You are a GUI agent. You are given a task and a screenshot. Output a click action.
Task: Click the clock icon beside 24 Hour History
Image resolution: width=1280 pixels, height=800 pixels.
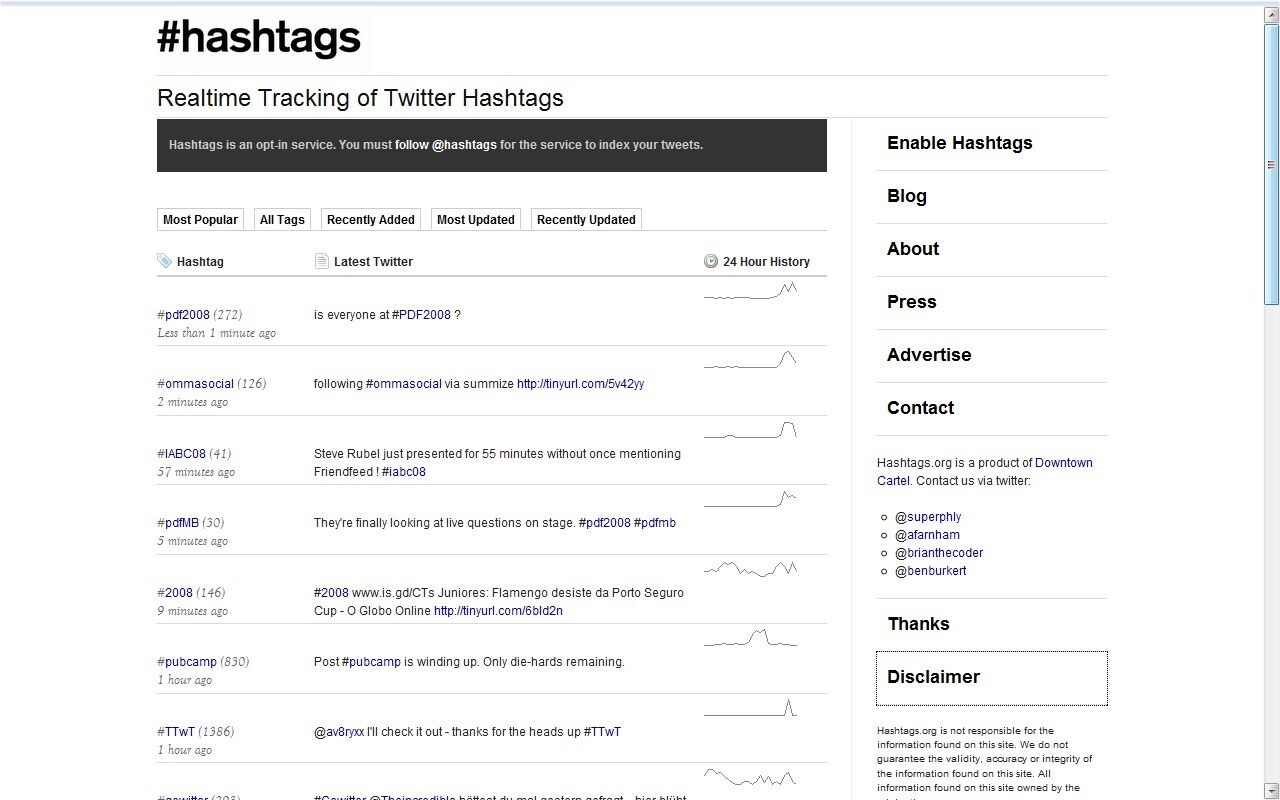click(x=710, y=260)
